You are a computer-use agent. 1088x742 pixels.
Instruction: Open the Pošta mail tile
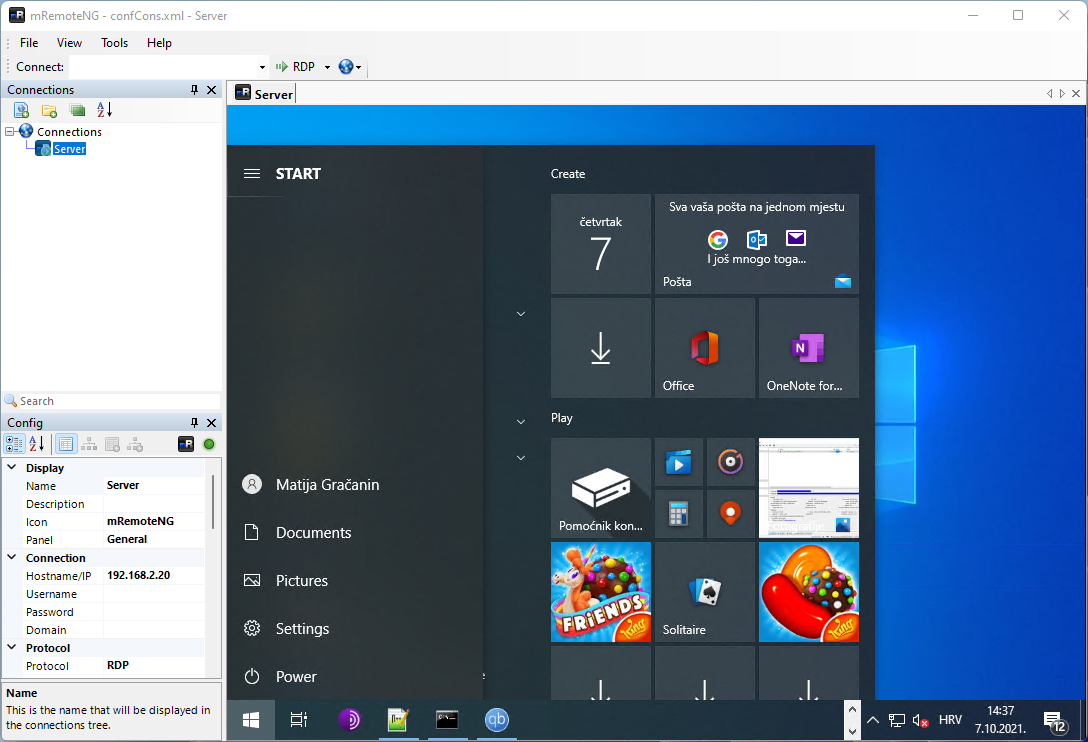click(757, 244)
